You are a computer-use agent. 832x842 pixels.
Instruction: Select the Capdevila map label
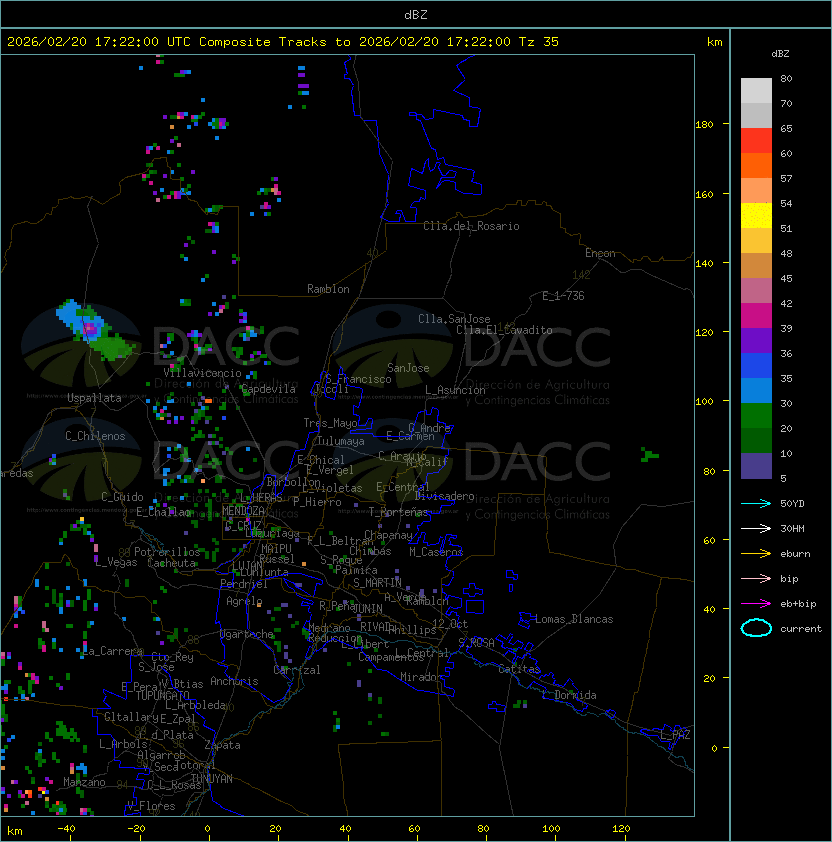tap(268, 389)
